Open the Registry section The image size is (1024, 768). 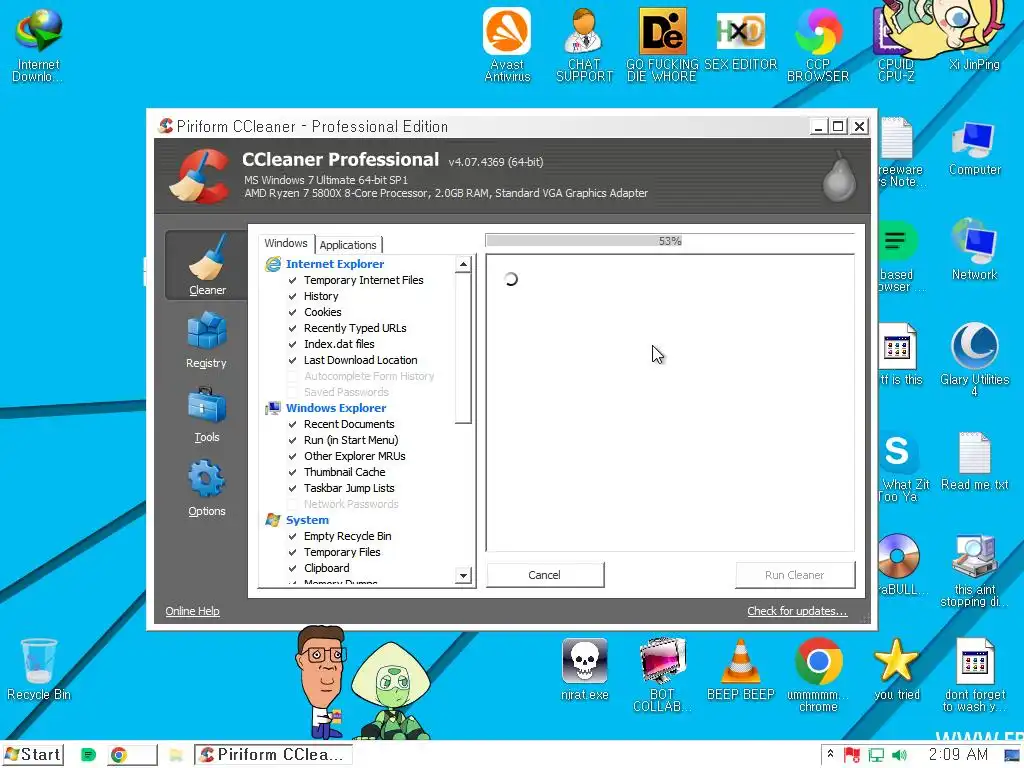(x=206, y=340)
